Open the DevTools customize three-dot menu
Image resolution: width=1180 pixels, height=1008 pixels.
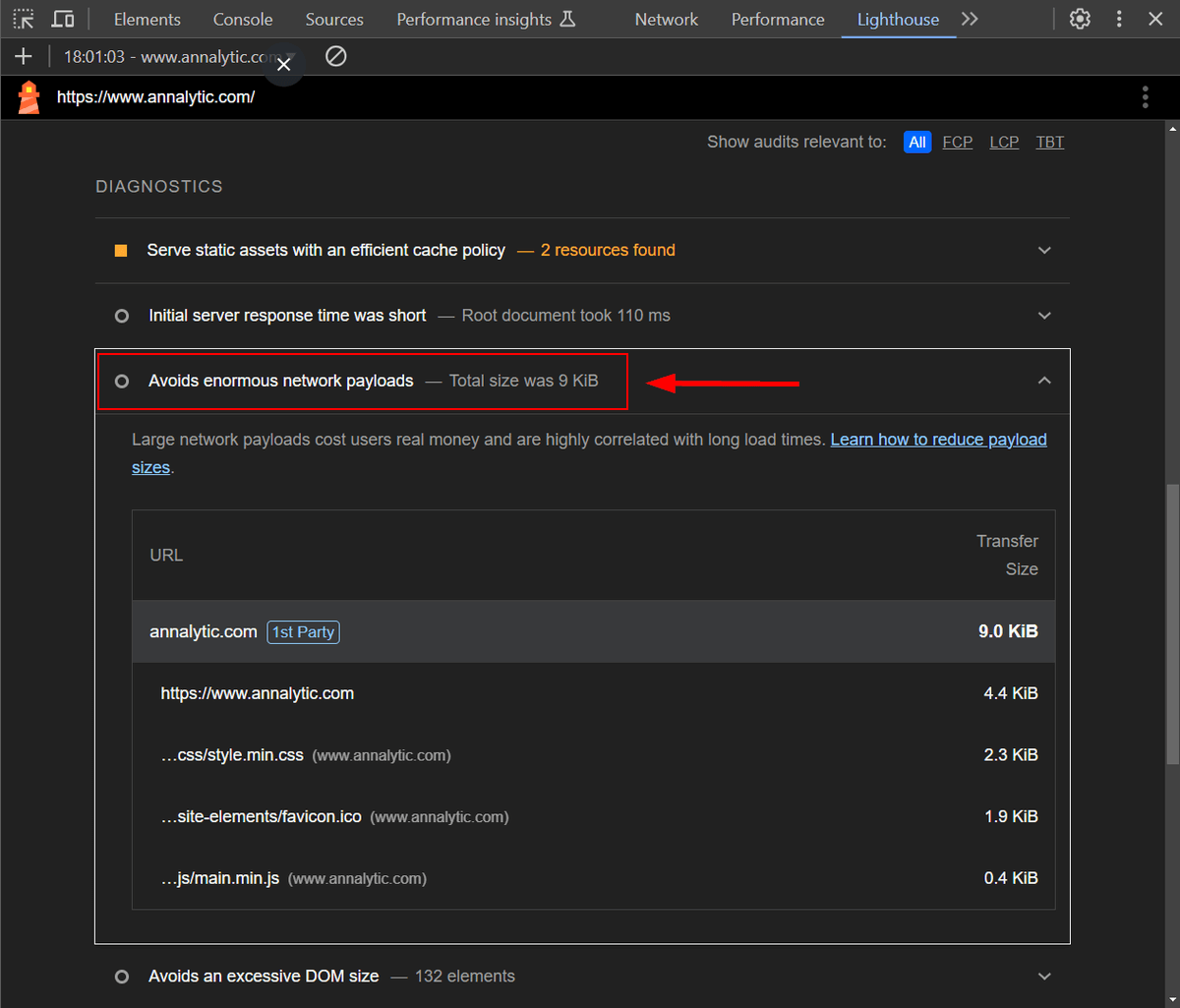click(1119, 19)
